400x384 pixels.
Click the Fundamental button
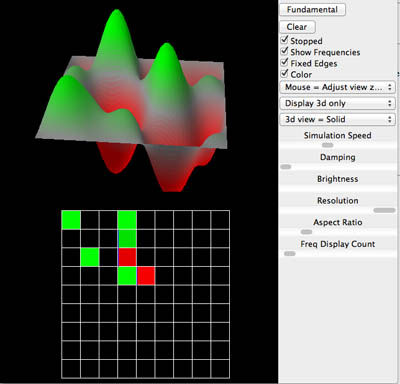click(312, 9)
